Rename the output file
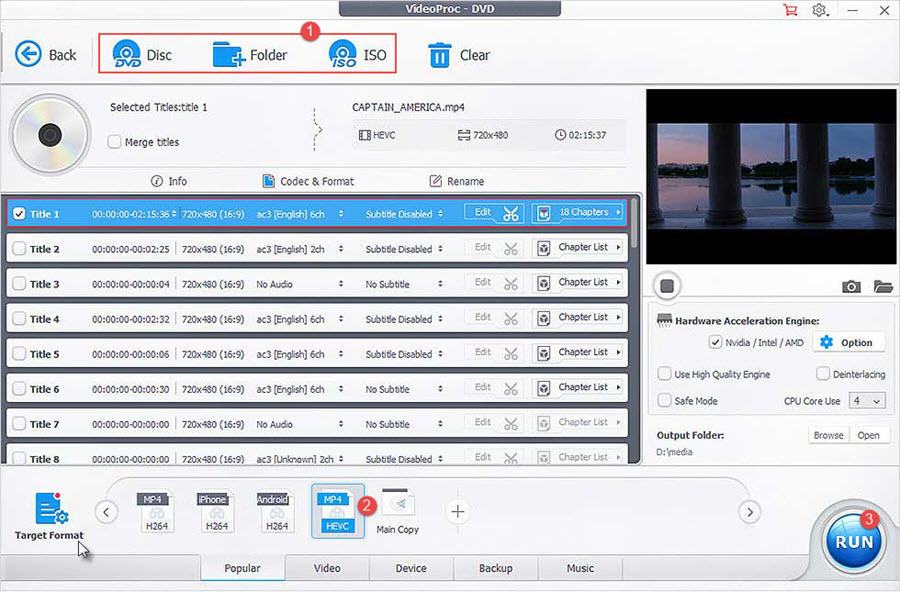This screenshot has width=900, height=592. pos(457,181)
